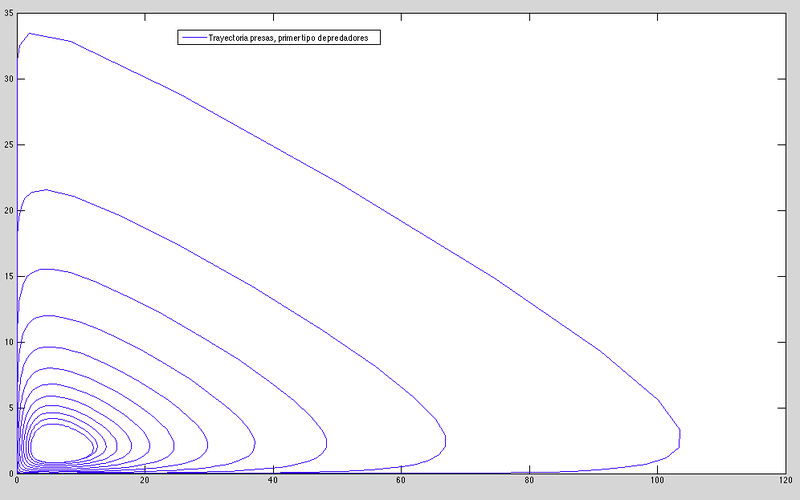Click the x-axis tick label 20
Viewport: 800px width, 500px height.
tap(145, 483)
